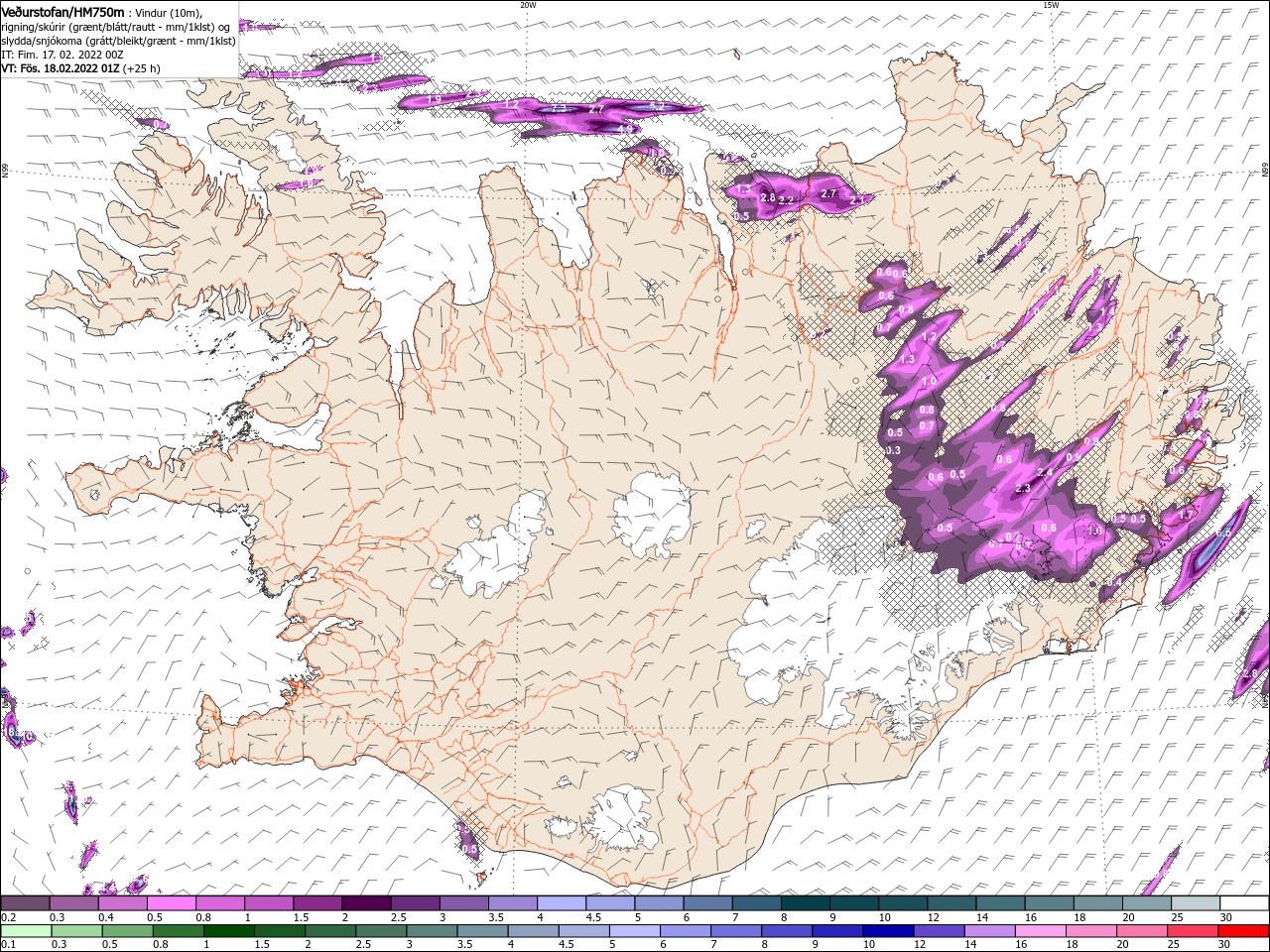
Task: Pick upper legend swatch between 1.5 and 2
Action: tap(317, 902)
